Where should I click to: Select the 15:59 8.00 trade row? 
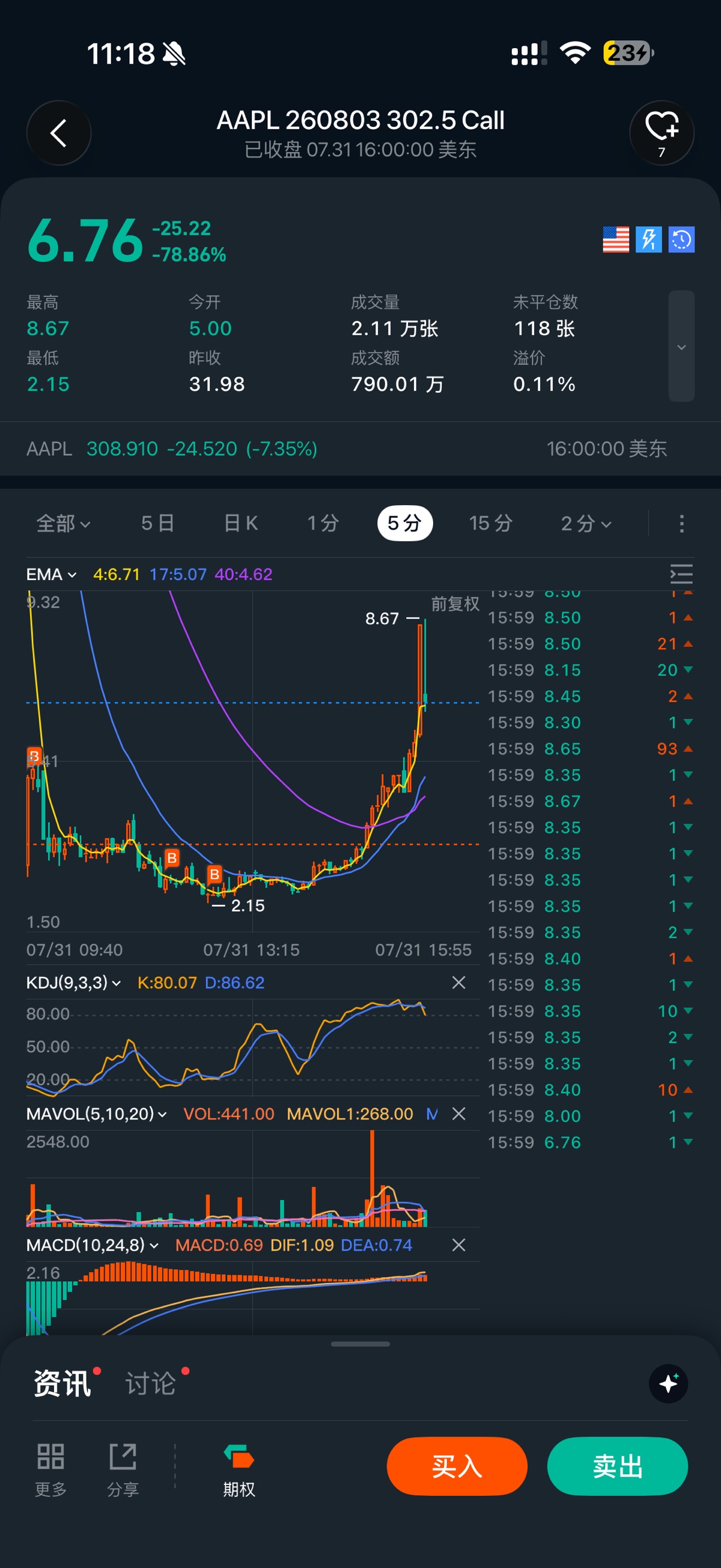pos(590,1116)
